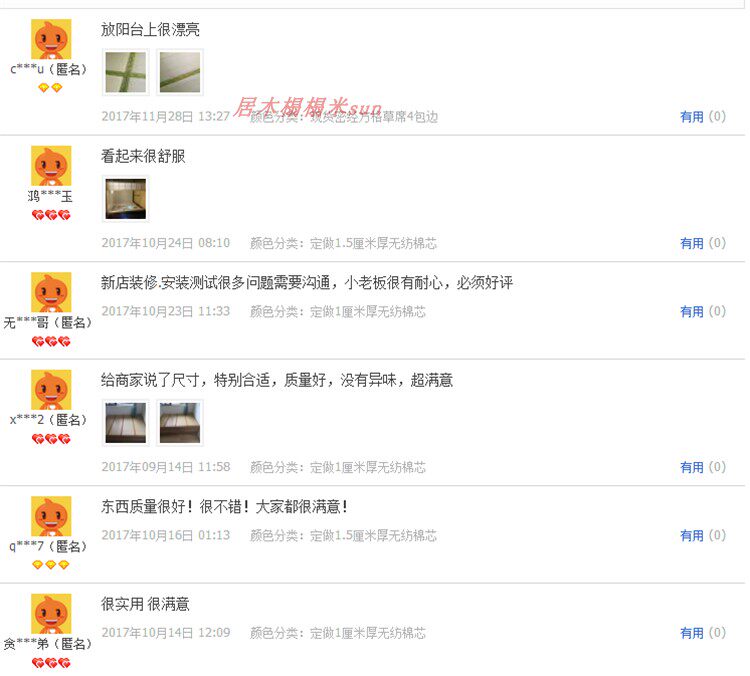Open second green mat photo in 放阳台上很漂亮 review
The width and height of the screenshot is (750, 676).
[x=180, y=72]
